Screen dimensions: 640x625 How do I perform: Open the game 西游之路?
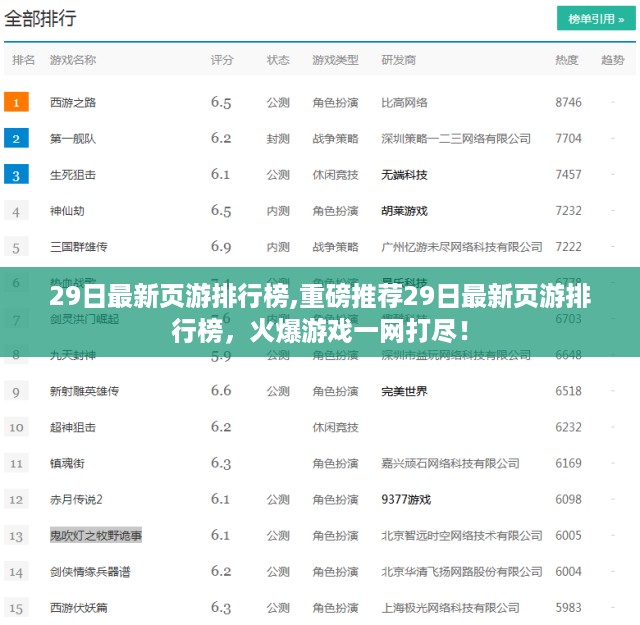click(x=73, y=102)
